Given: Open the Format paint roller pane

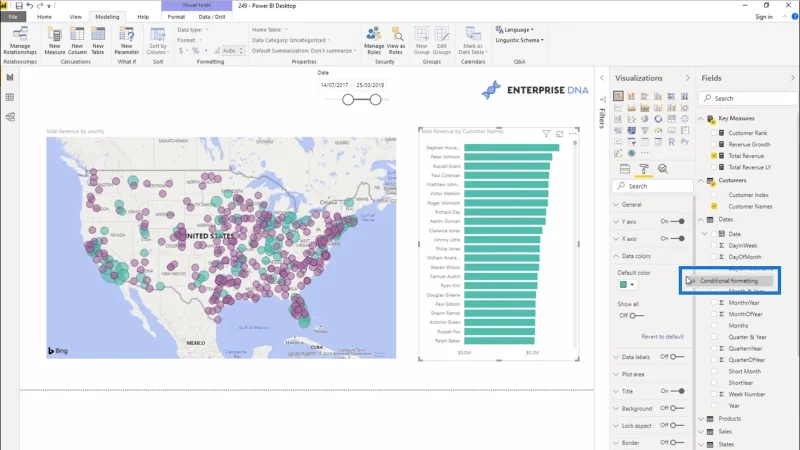Looking at the screenshot, I should (644, 169).
